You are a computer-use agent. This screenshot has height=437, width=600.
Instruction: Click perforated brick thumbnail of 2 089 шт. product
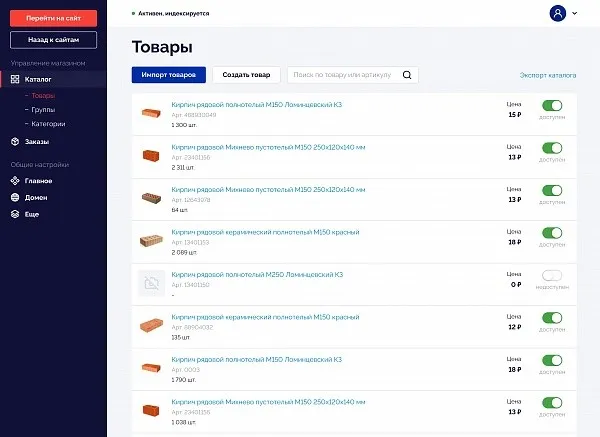click(151, 241)
